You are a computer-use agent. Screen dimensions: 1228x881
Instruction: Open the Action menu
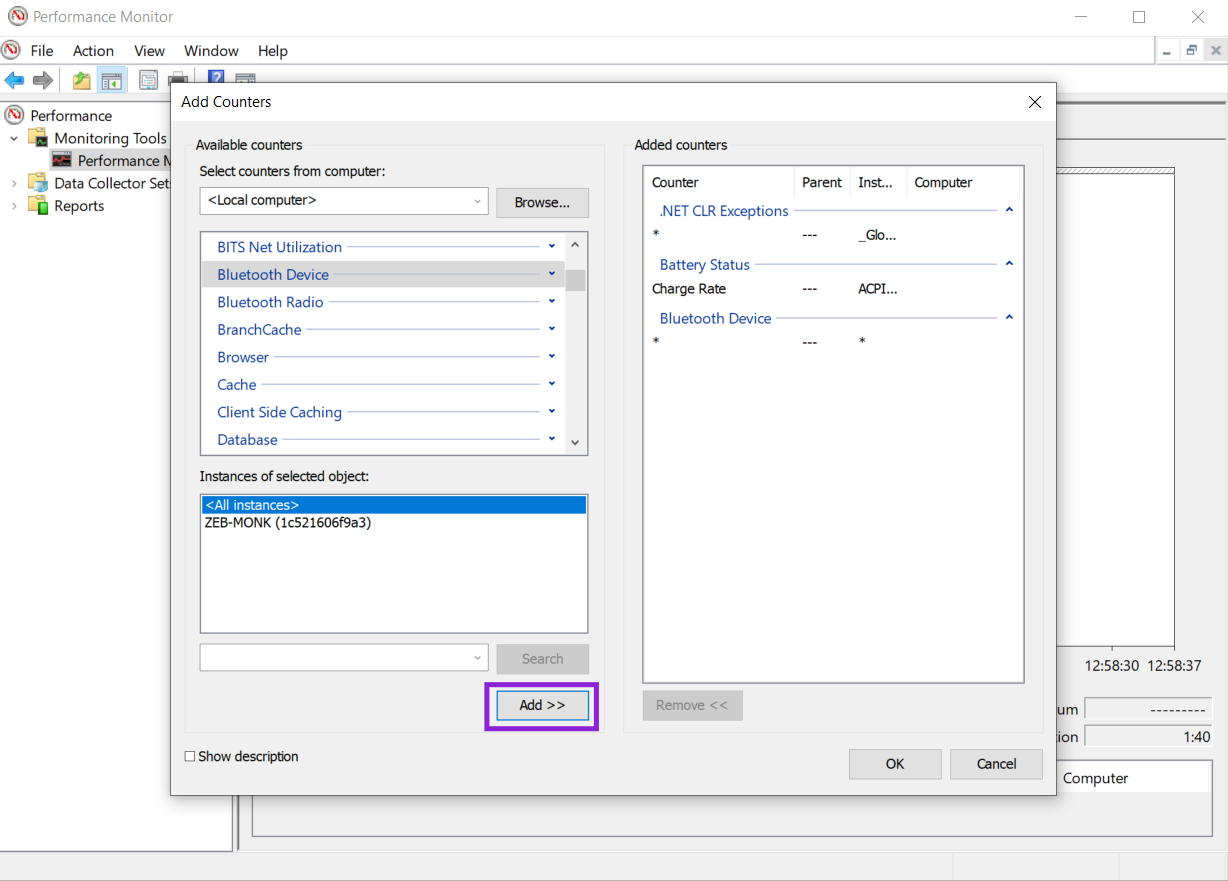point(93,51)
